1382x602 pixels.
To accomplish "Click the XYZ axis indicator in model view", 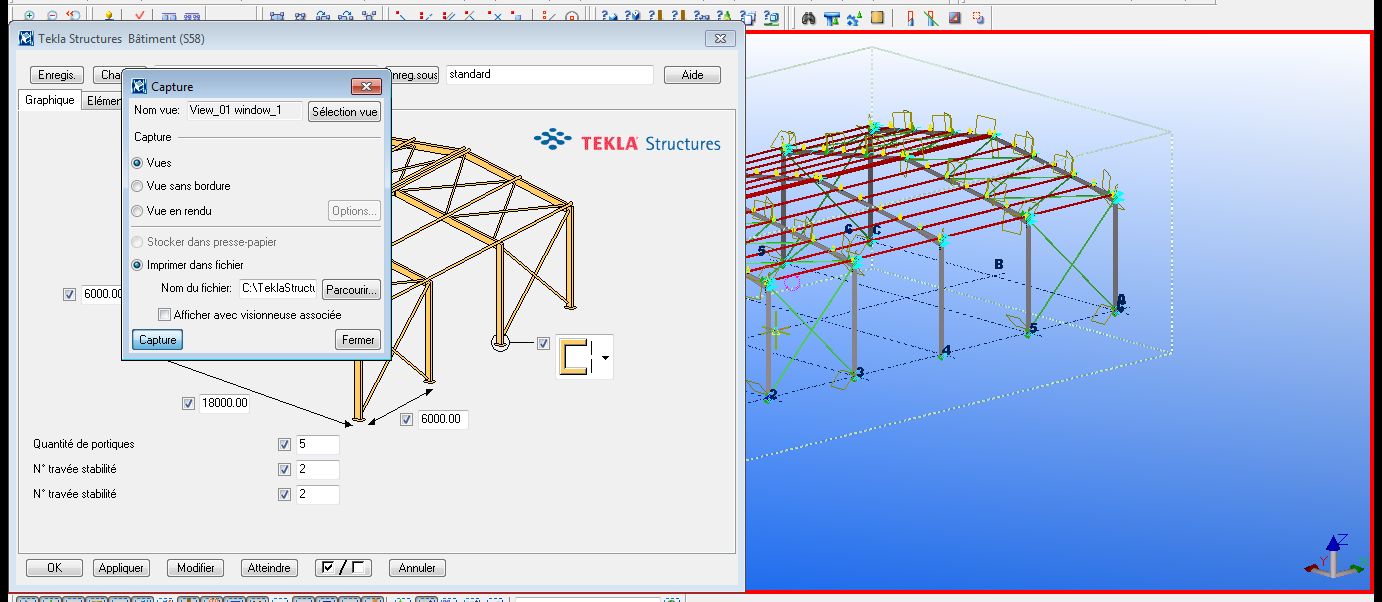I will click(x=1335, y=556).
